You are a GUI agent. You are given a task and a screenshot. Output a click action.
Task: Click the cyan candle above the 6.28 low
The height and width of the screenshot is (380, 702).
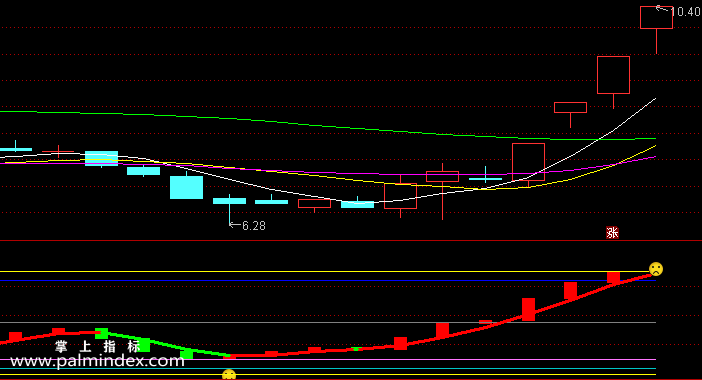click(x=229, y=201)
